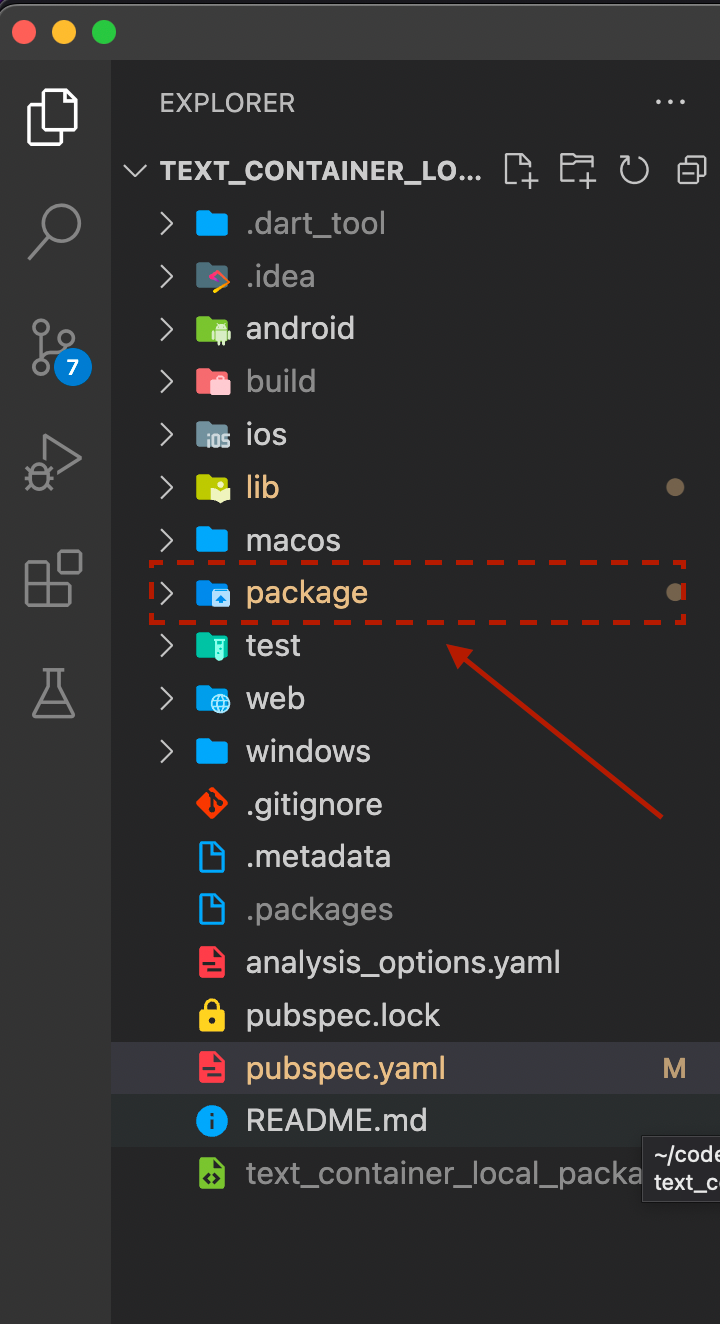Open the Search view icon
The image size is (720, 1324).
pyautogui.click(x=53, y=231)
